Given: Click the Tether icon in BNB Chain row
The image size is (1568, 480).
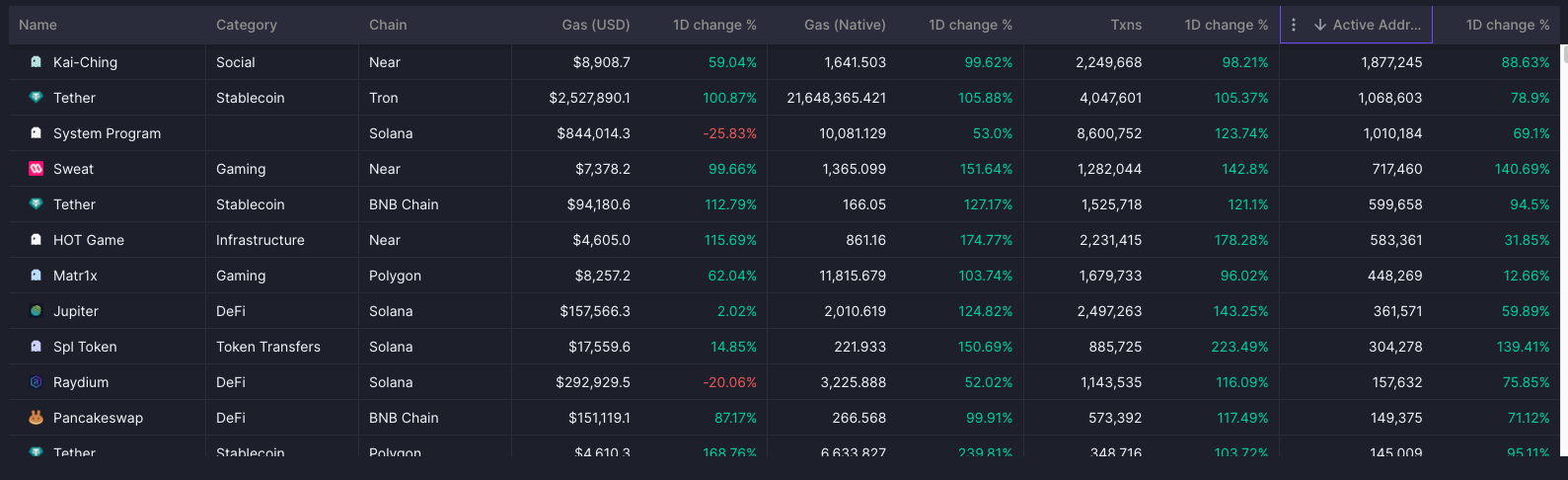Looking at the screenshot, I should pos(37,204).
